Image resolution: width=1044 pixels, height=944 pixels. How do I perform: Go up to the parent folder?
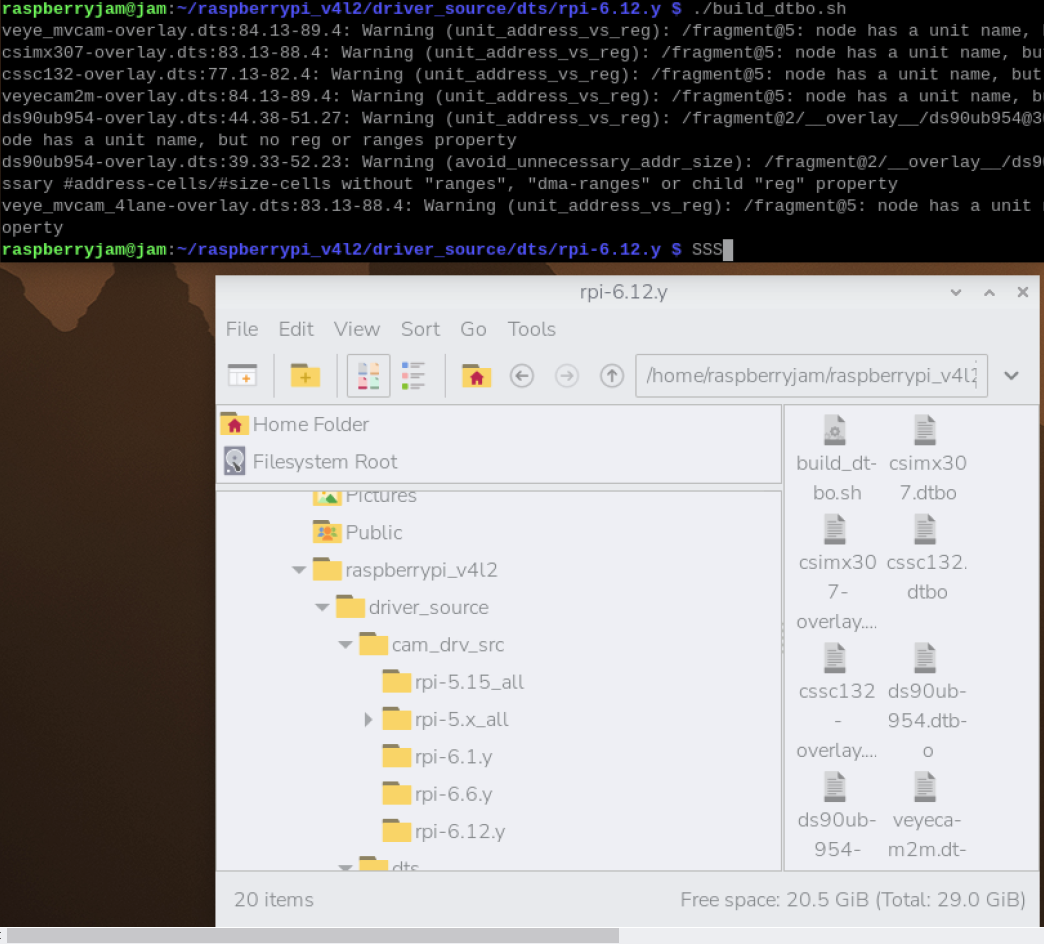tap(611, 376)
